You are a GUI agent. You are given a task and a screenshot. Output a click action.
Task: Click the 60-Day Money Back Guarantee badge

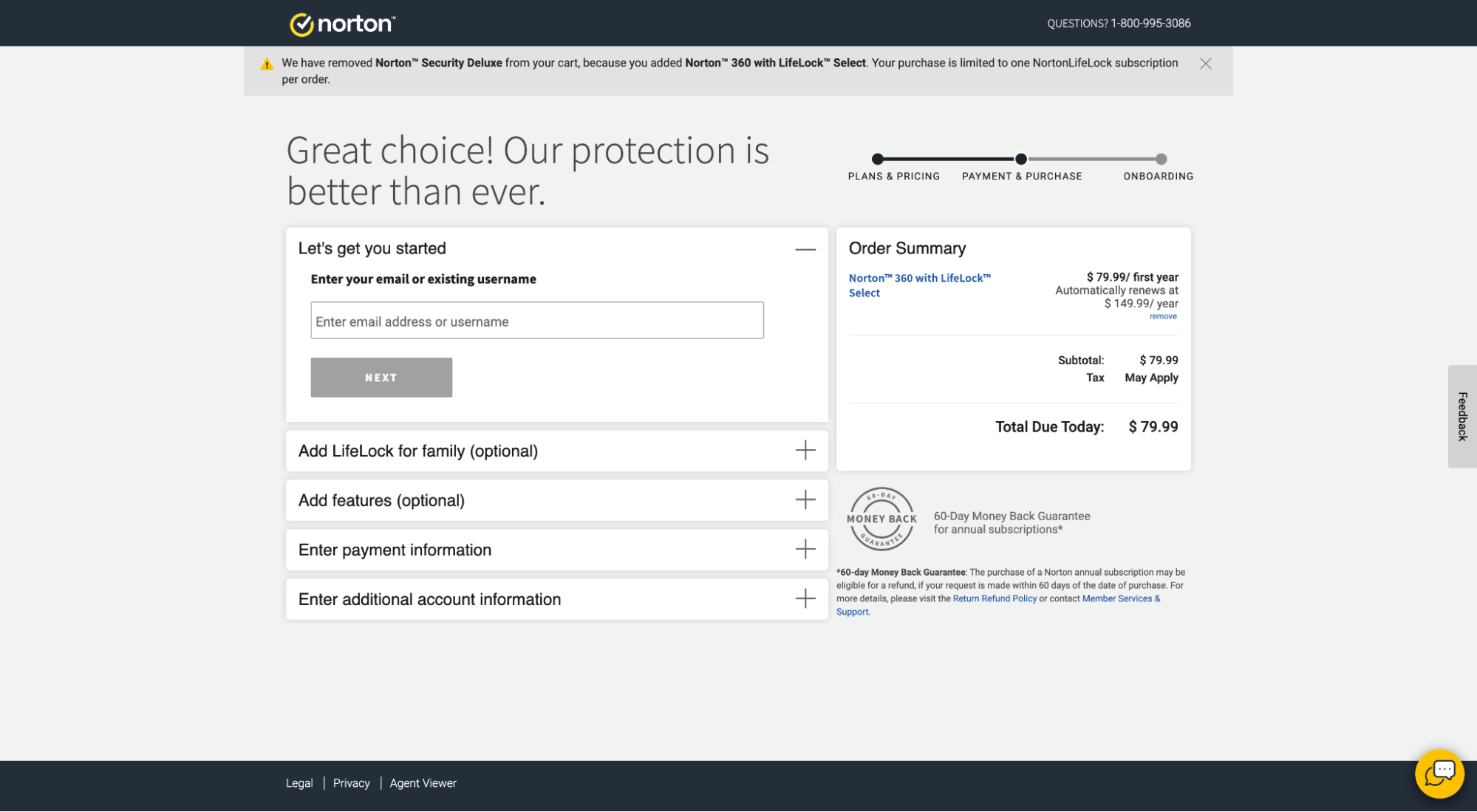881,519
